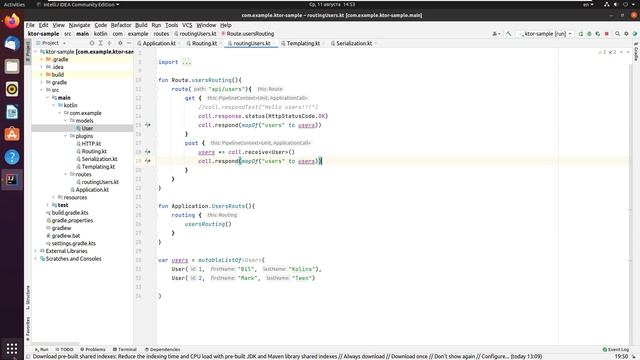
Task: Click 'routes' in navigation breadcrumb
Action: 161,34
